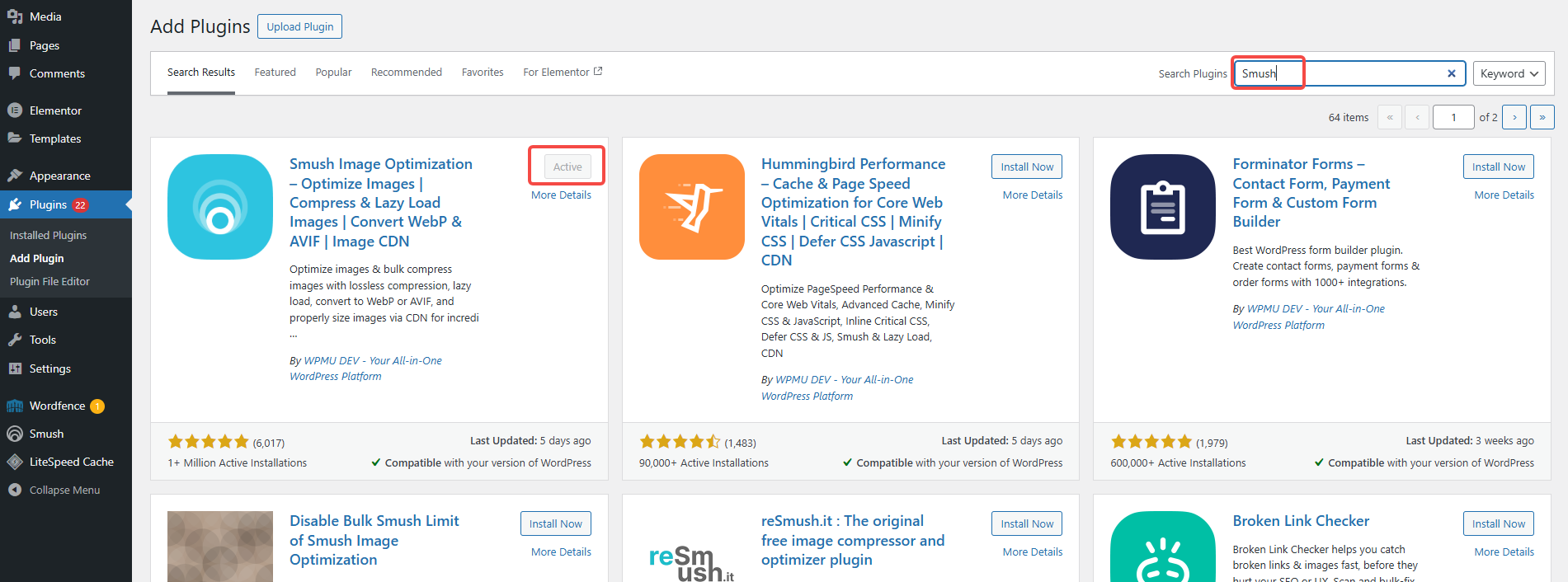The image size is (1568, 582).
Task: Click the Smush plugin logo icon
Action: pos(220,207)
